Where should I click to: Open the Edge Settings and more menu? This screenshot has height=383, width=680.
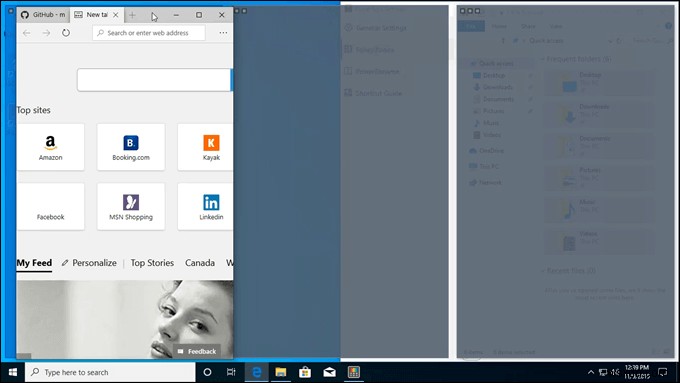click(x=223, y=33)
